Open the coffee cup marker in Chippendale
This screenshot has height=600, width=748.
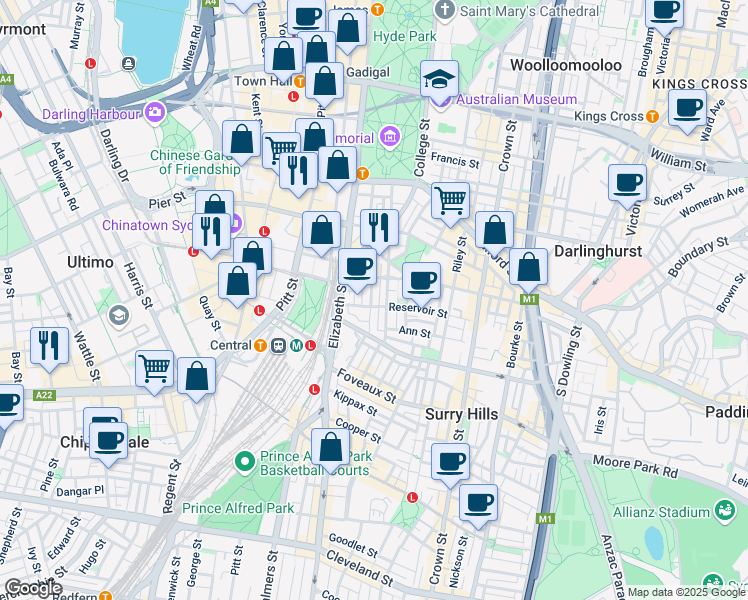[109, 441]
